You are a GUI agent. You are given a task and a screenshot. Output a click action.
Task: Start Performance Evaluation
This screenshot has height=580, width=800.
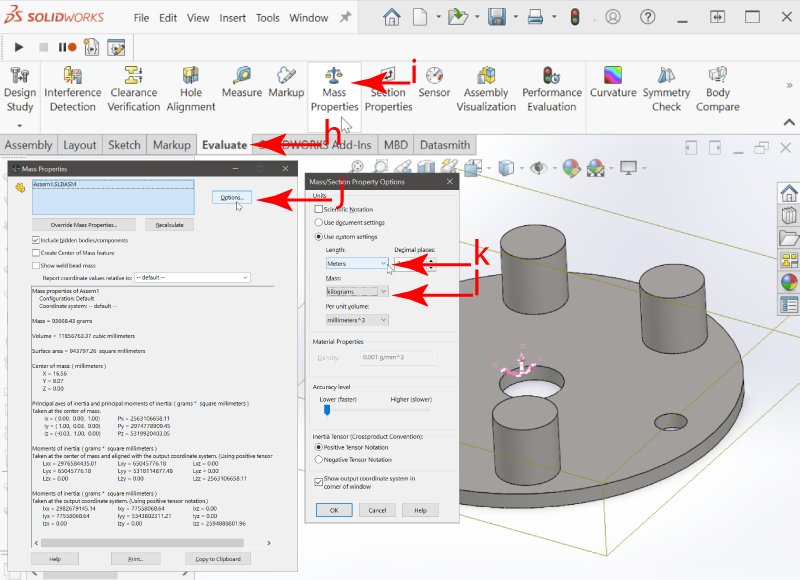552,90
